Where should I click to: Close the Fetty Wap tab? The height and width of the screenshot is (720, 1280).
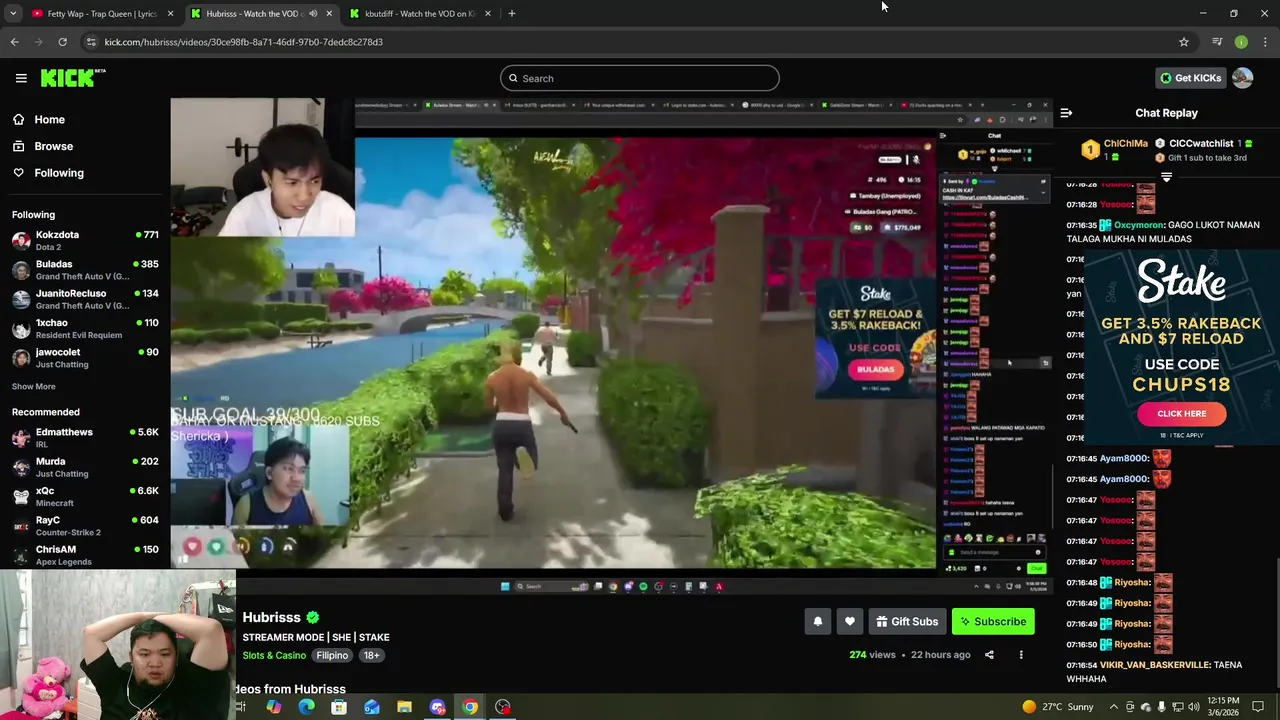click(170, 14)
